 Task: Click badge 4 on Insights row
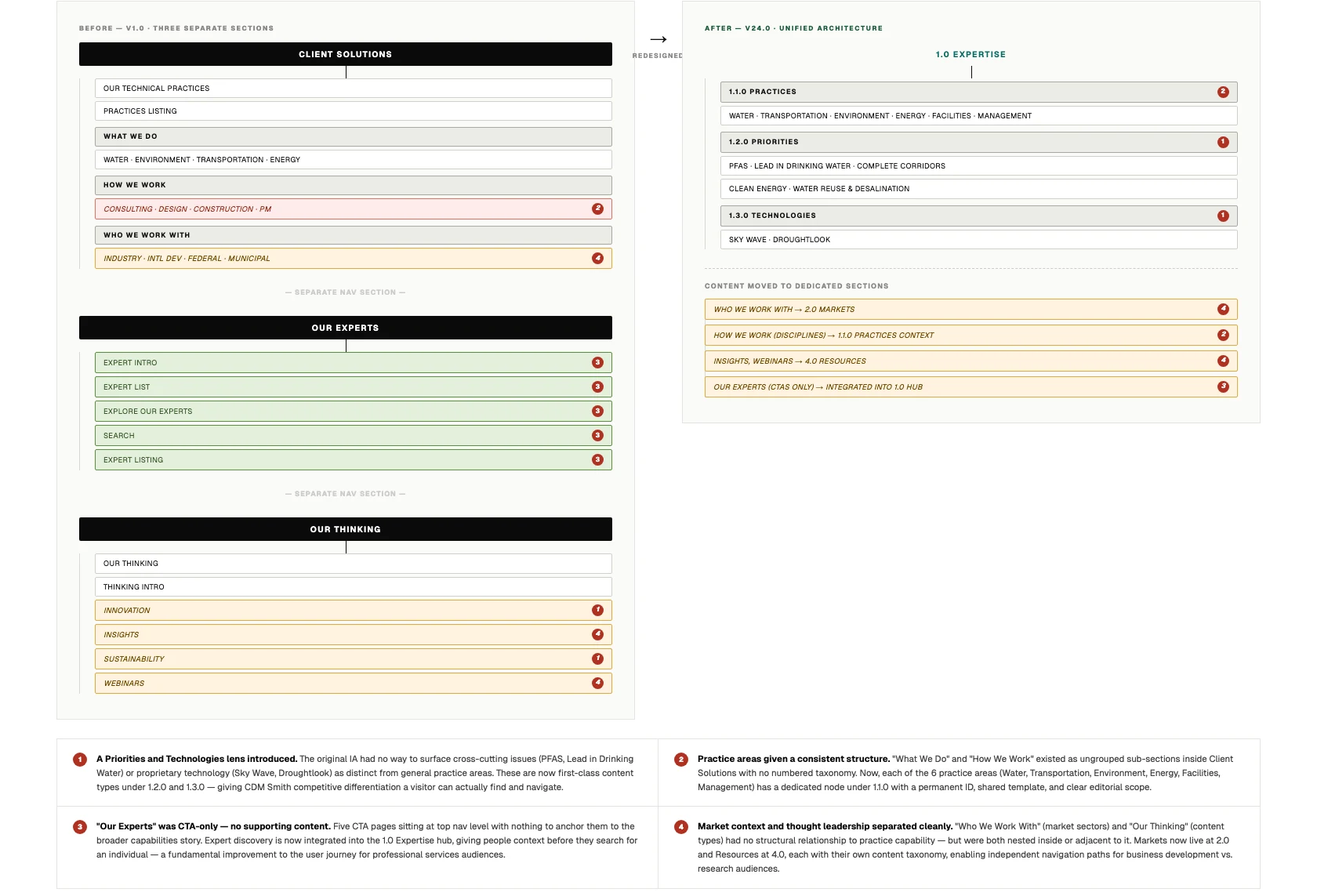click(x=597, y=634)
